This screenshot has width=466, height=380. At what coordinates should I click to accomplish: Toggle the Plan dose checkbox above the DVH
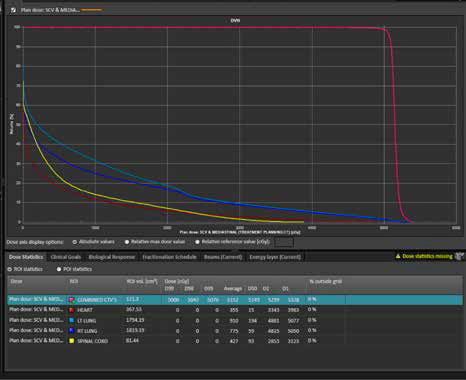tap(13, 10)
